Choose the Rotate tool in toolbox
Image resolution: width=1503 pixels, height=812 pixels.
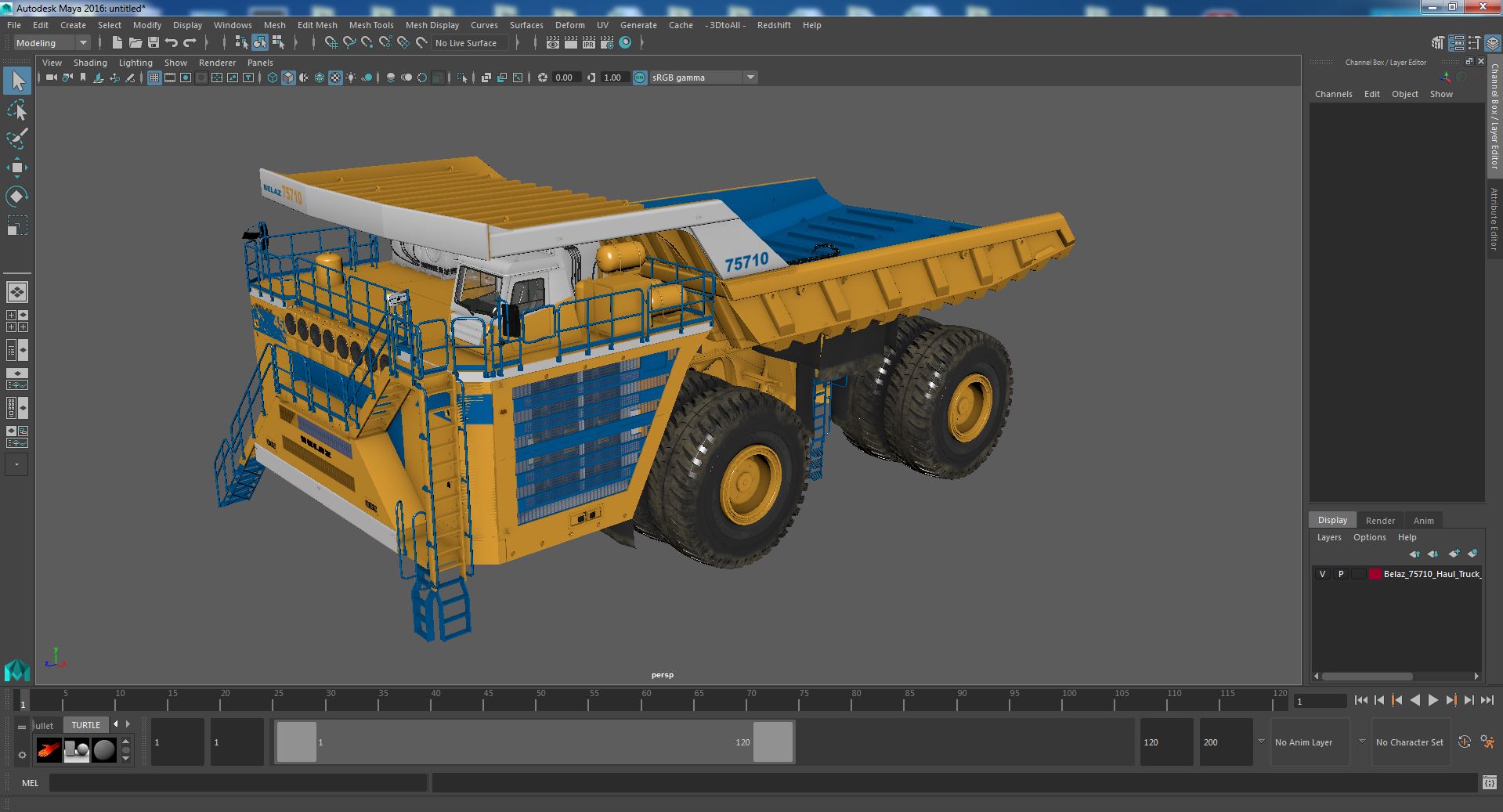point(17,196)
